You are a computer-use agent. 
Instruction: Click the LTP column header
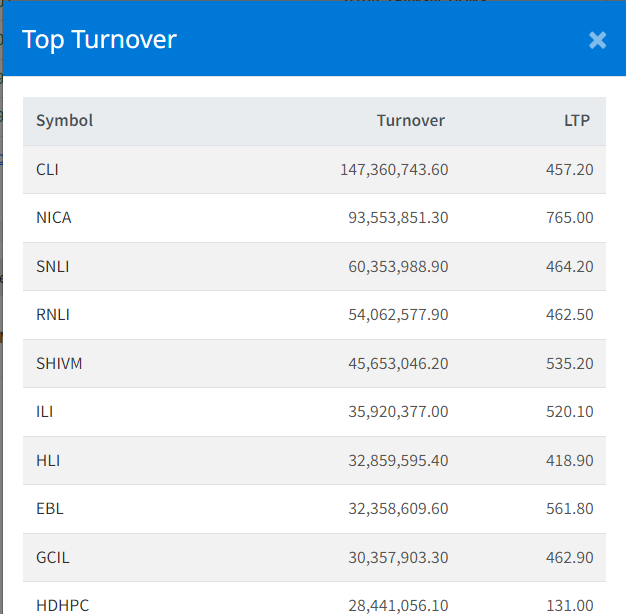click(577, 121)
